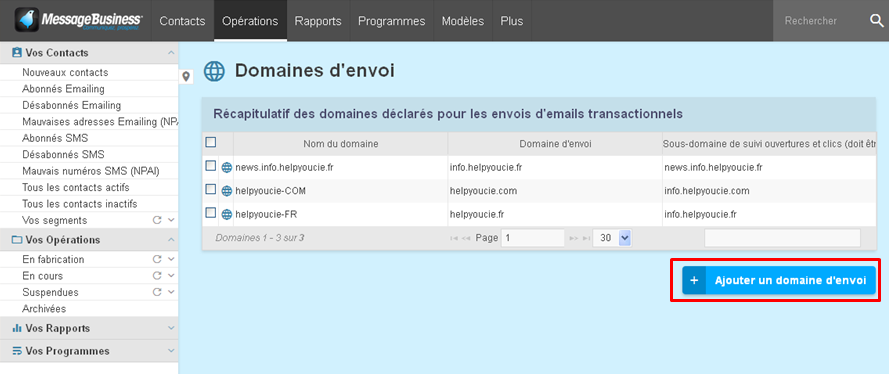Expand the Vos segments chevron

tap(171, 220)
